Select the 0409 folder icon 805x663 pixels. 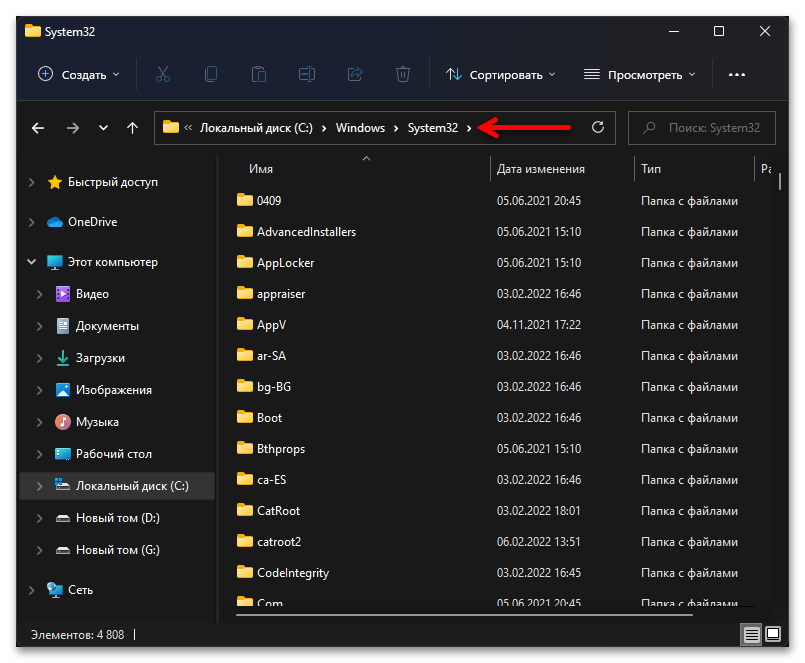pos(245,200)
